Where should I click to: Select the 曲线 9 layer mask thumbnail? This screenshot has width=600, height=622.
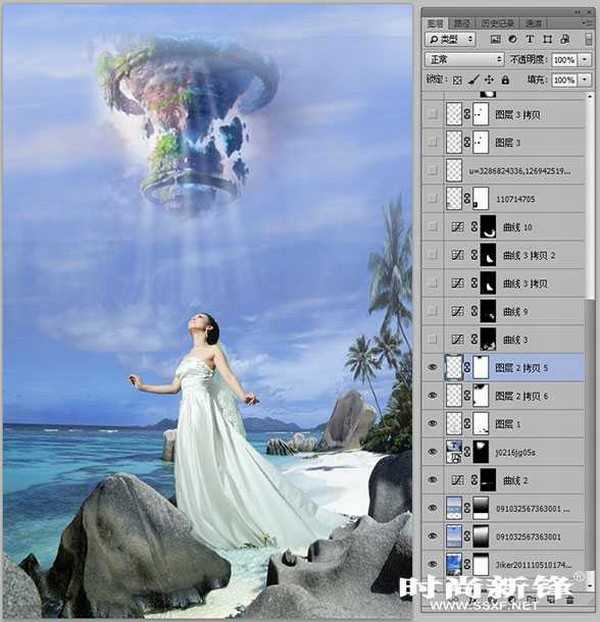coord(489,311)
